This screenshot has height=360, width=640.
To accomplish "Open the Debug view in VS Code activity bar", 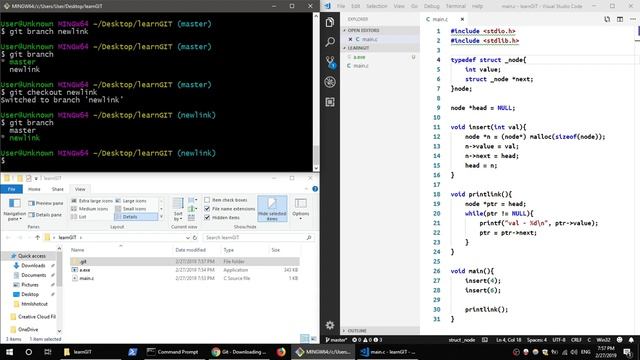I will [330, 82].
